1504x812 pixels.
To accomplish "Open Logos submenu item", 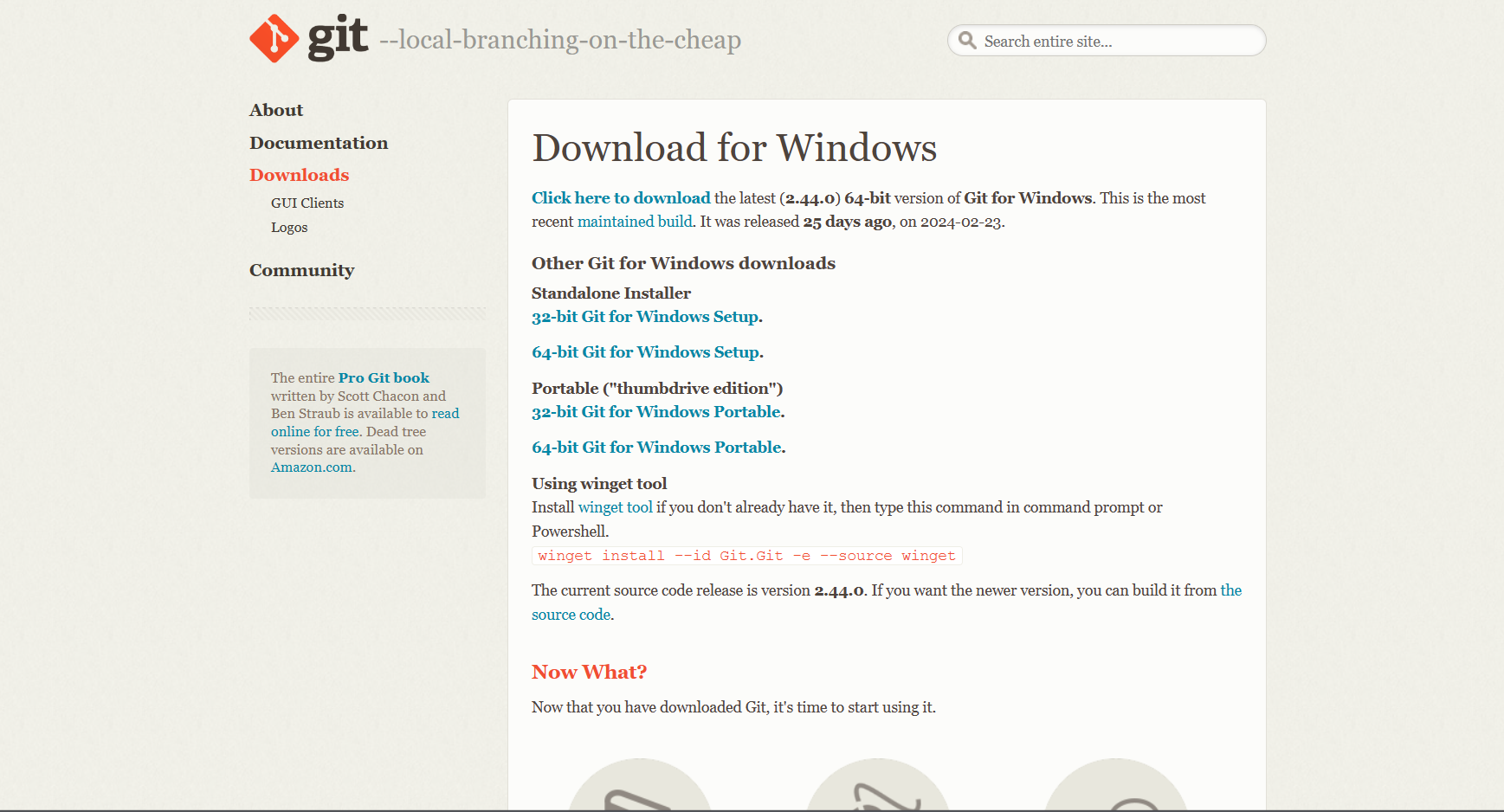I will click(289, 228).
